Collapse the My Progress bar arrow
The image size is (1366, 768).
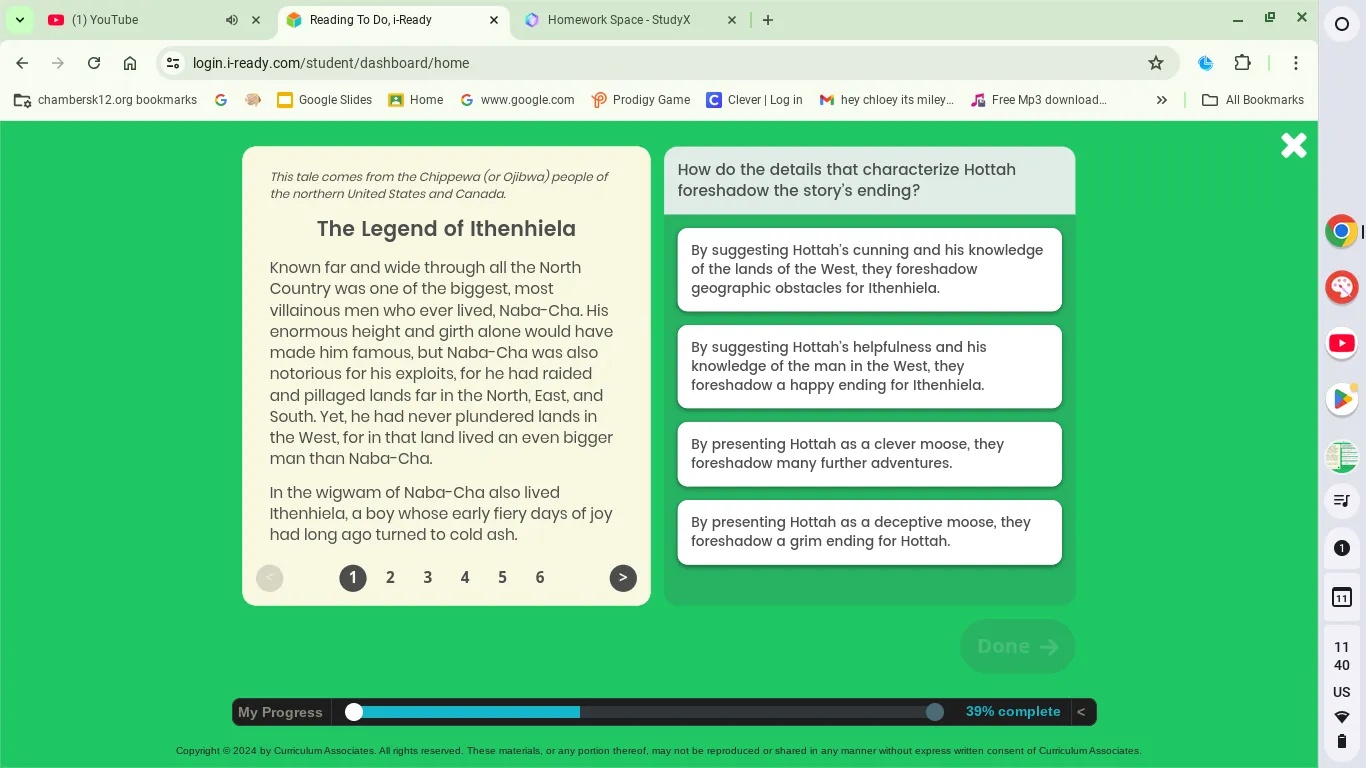click(x=1080, y=712)
